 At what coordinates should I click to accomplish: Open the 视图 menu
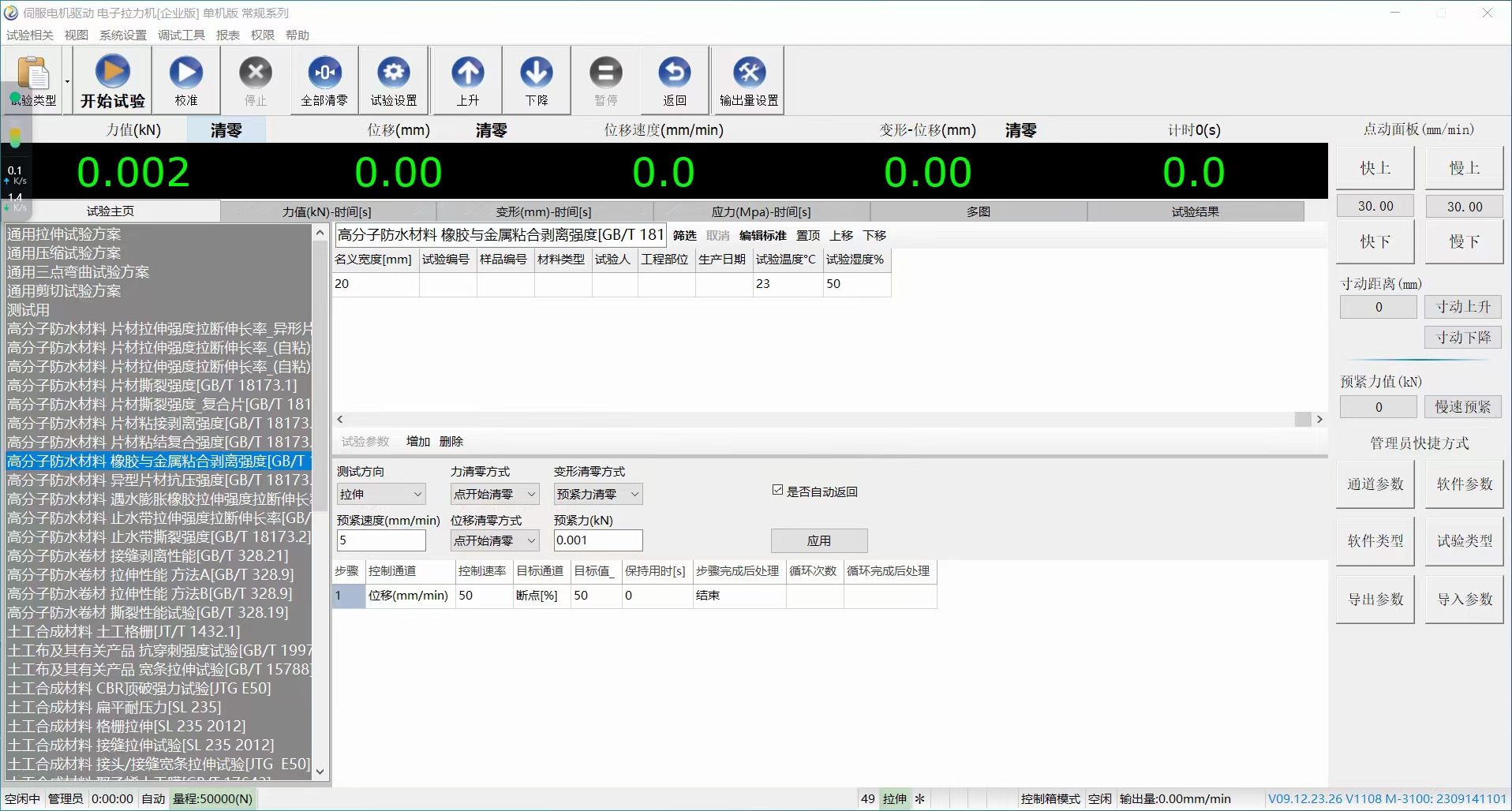77,35
